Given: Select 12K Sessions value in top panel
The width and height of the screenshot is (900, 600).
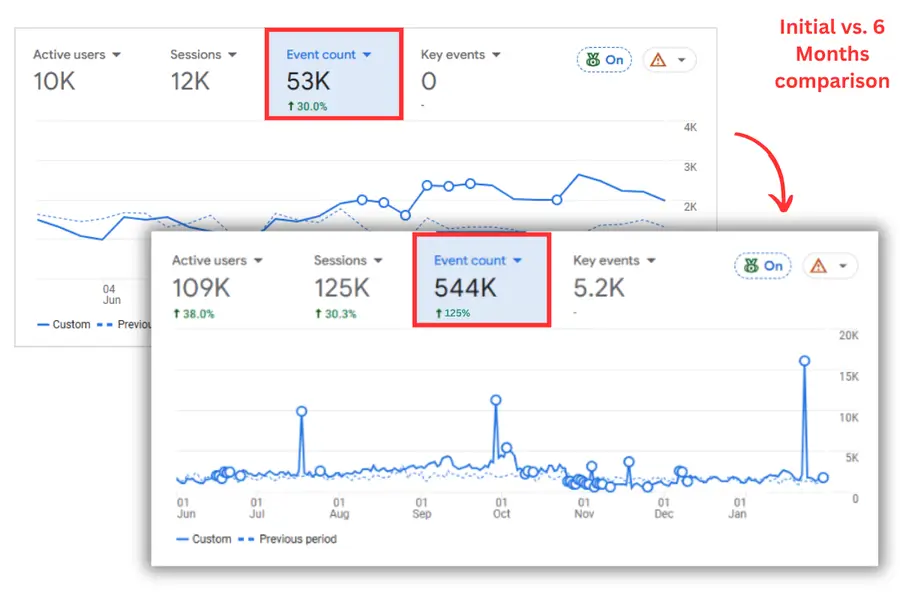Looking at the screenshot, I should tap(190, 81).
